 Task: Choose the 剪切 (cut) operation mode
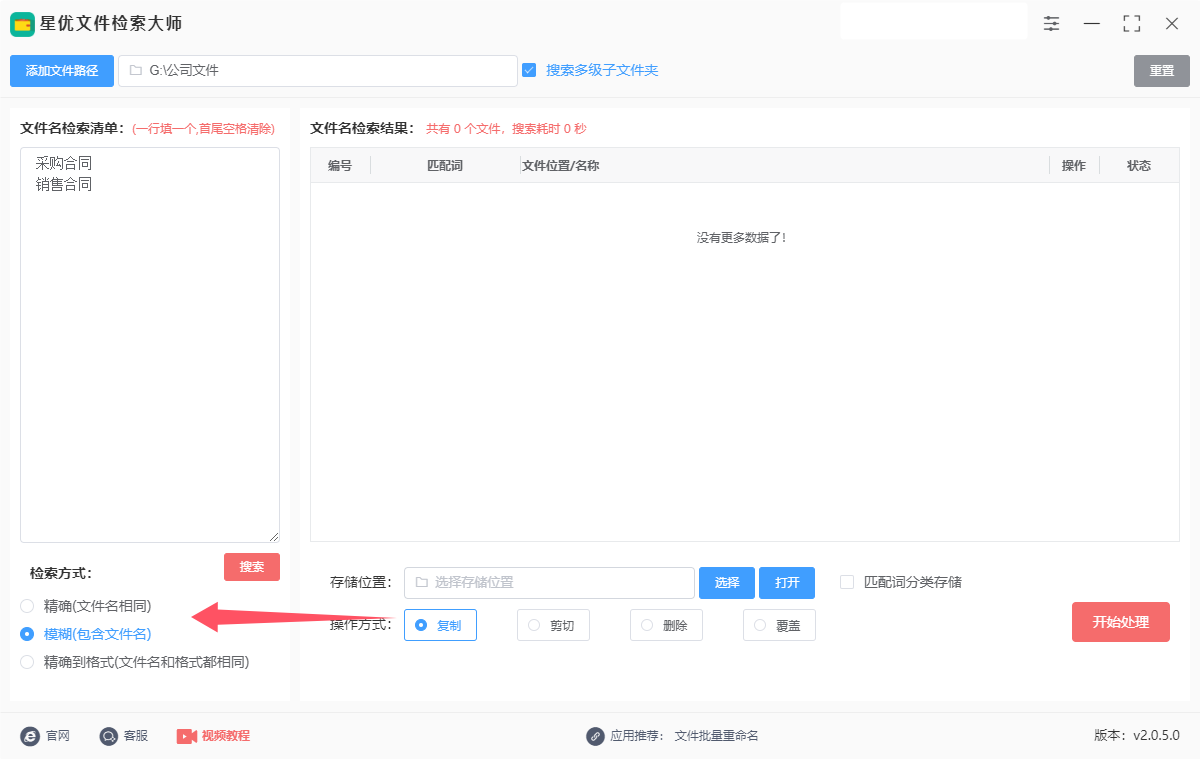pyautogui.click(x=553, y=625)
